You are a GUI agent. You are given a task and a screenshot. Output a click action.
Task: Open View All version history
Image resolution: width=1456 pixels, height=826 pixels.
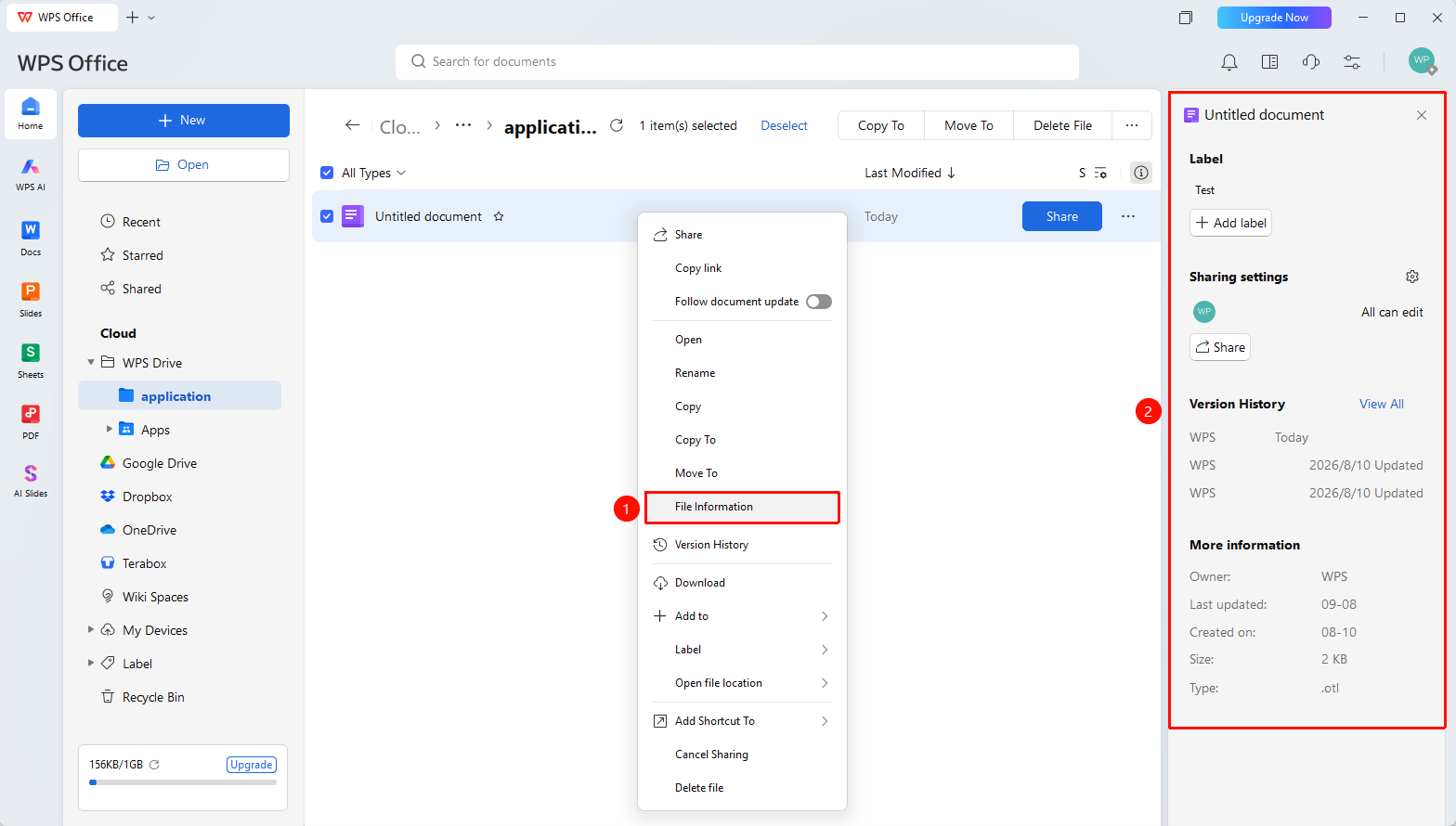(1382, 404)
